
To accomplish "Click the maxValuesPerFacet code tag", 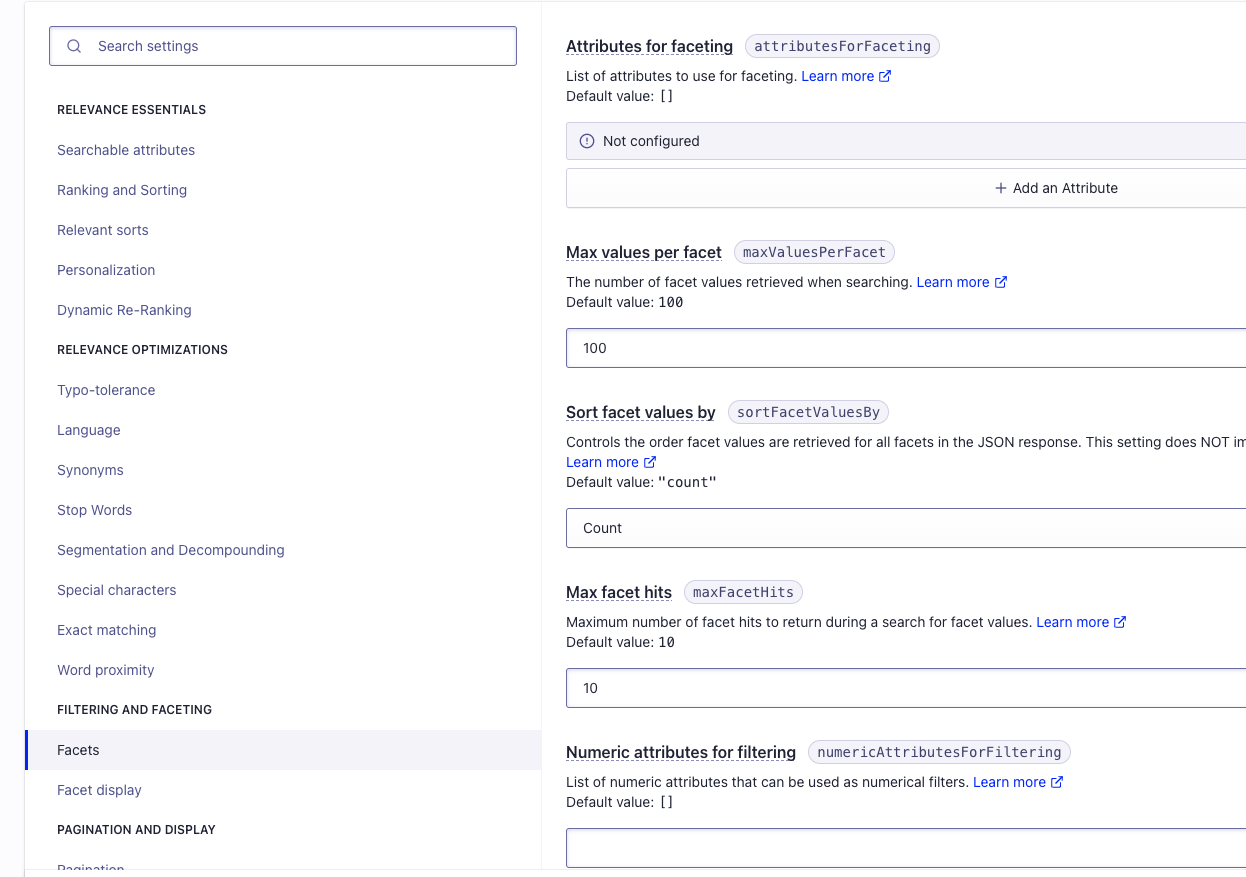I will (814, 252).
